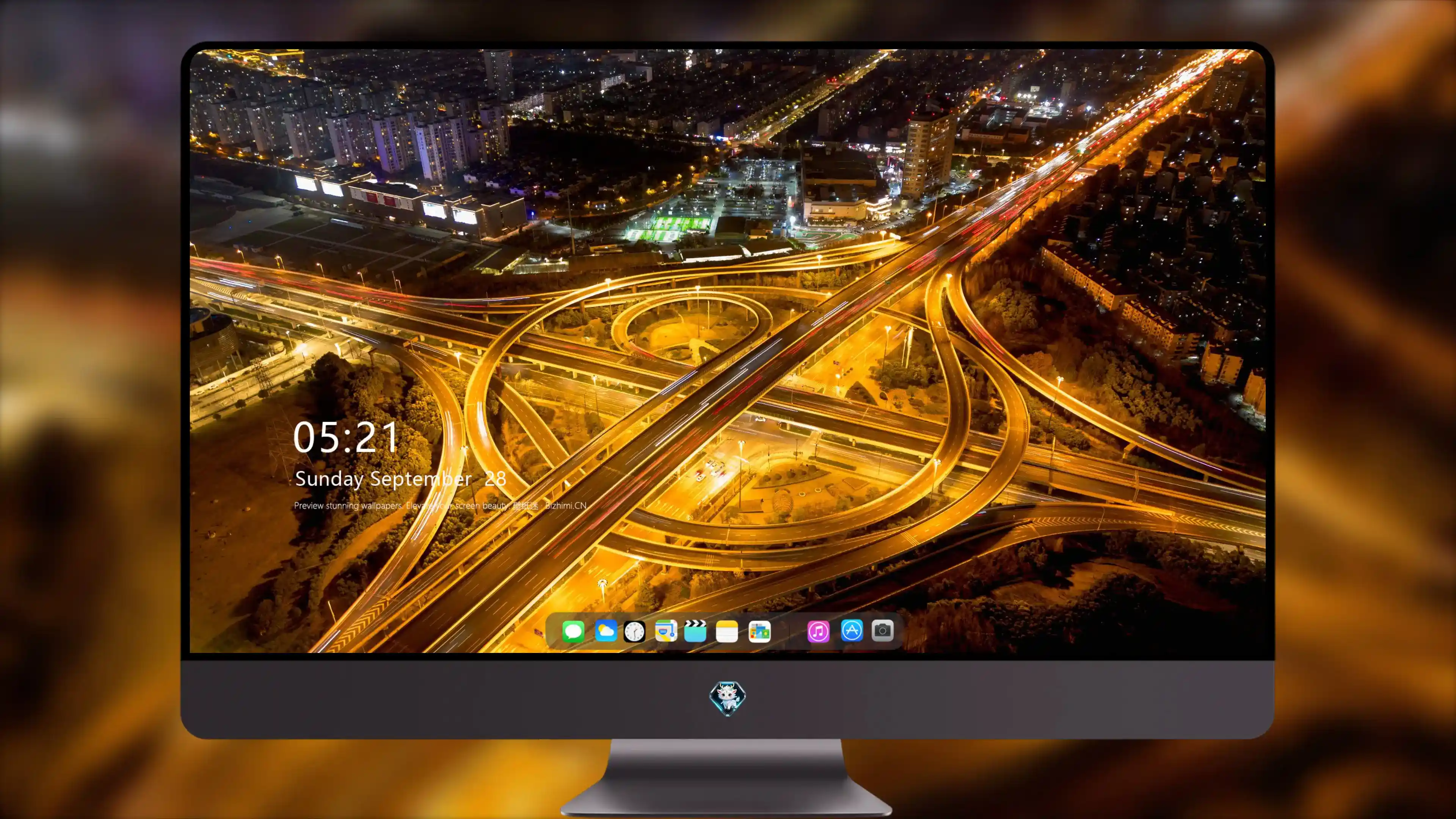Launch the Videos clapperboard app
Image resolution: width=1456 pixels, height=819 pixels.
(x=695, y=631)
